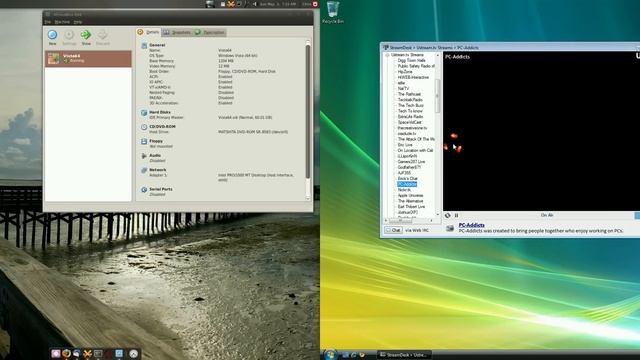This screenshot has height=360, width=640.
Task: Select Digg Town Halls stream
Action: 411,60
